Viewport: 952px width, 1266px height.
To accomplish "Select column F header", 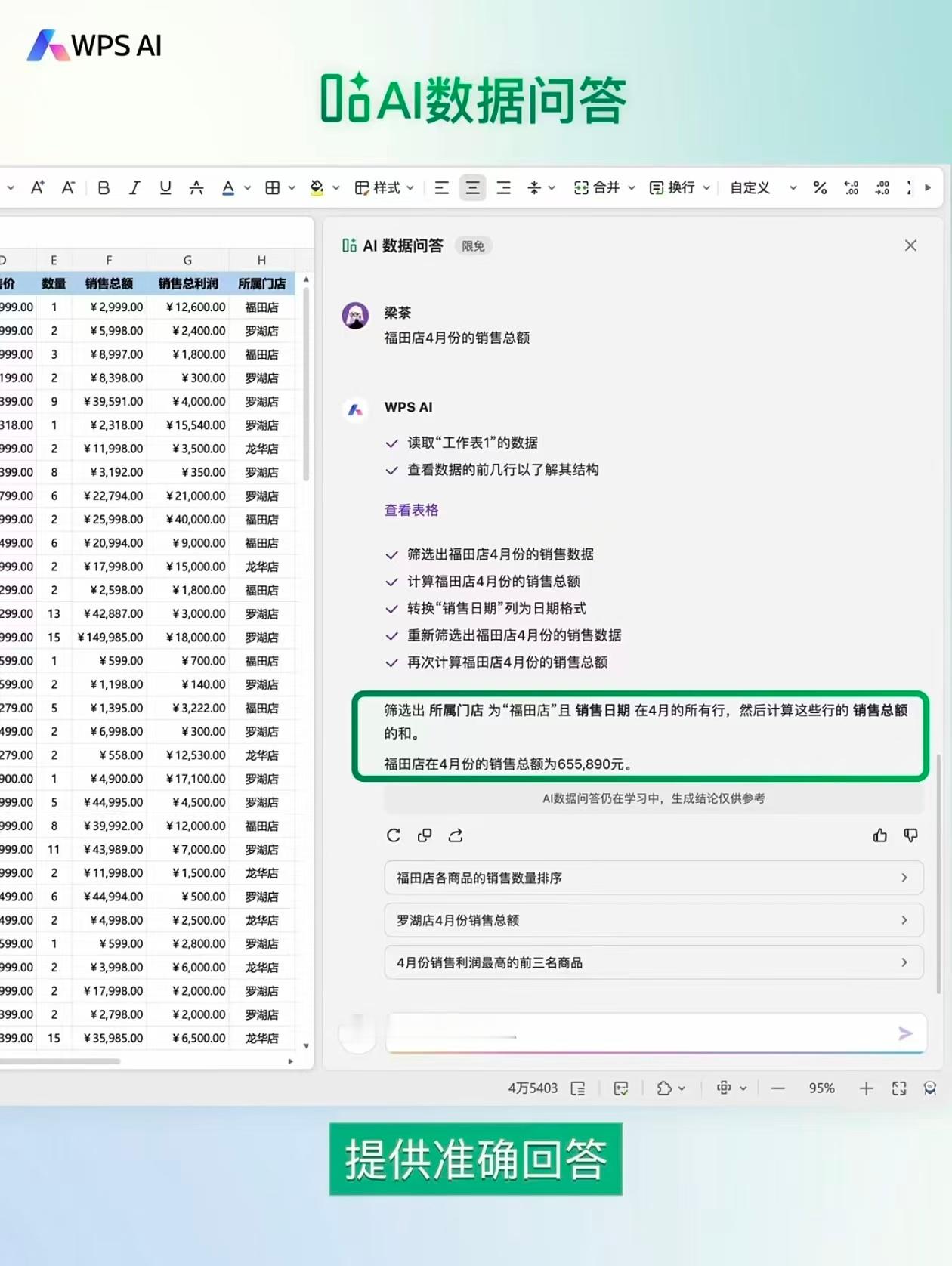I will pos(109,260).
